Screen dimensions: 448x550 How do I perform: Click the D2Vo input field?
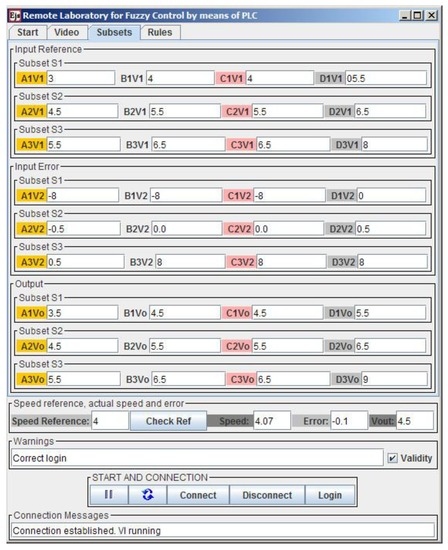tap(390, 346)
